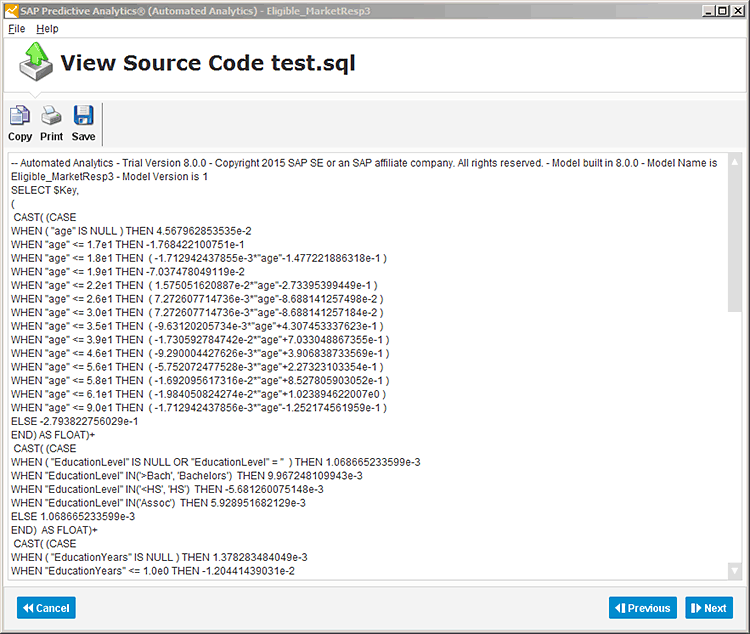Click the line WHEN "age" <= 5.6e1
This screenshot has height=634, width=750.
click(x=197, y=367)
